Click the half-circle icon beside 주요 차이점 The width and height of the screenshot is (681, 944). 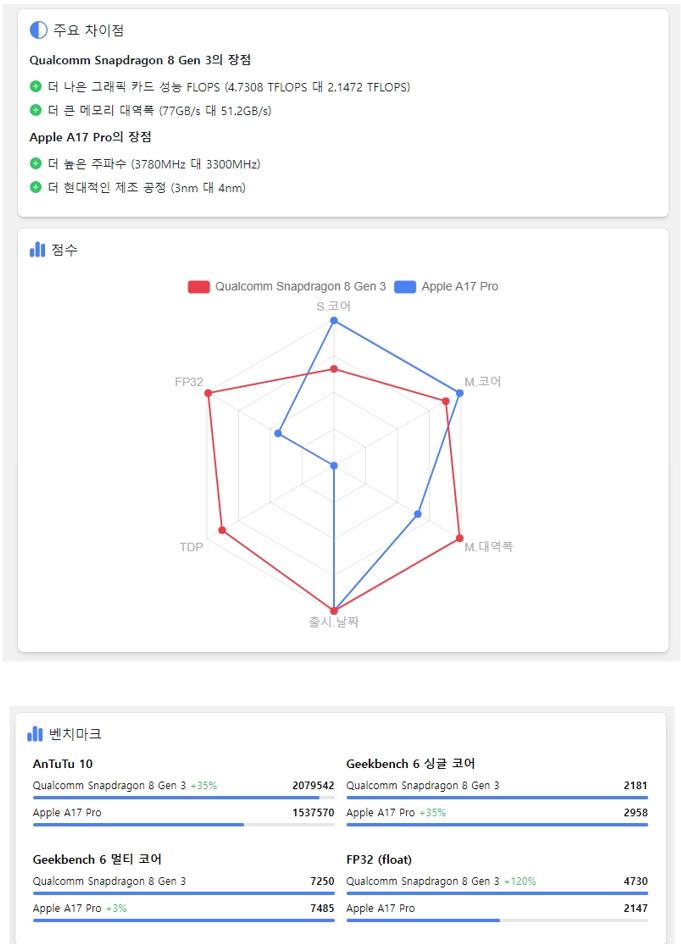(x=39, y=30)
